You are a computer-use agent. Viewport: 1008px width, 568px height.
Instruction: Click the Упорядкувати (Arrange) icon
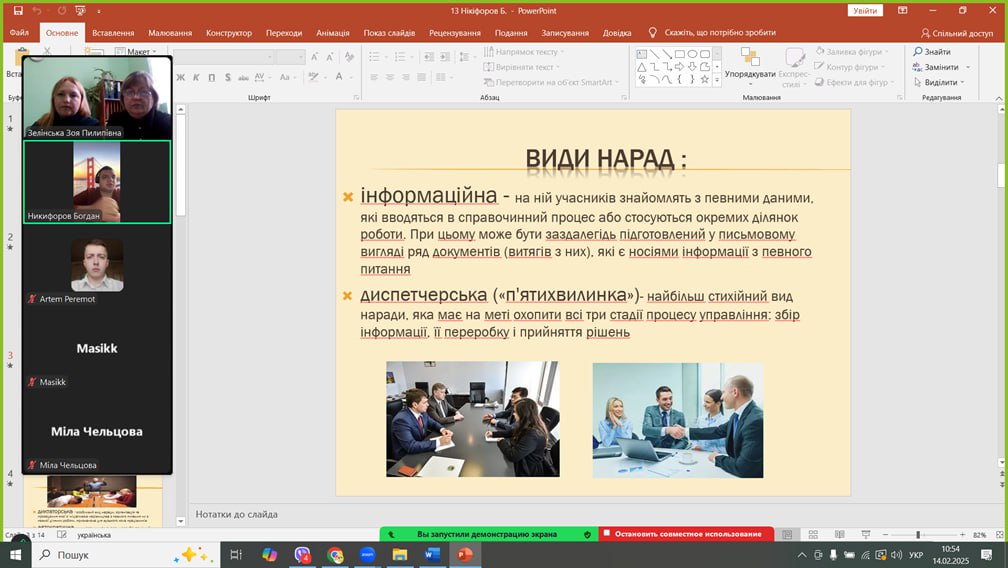pyautogui.click(x=749, y=62)
